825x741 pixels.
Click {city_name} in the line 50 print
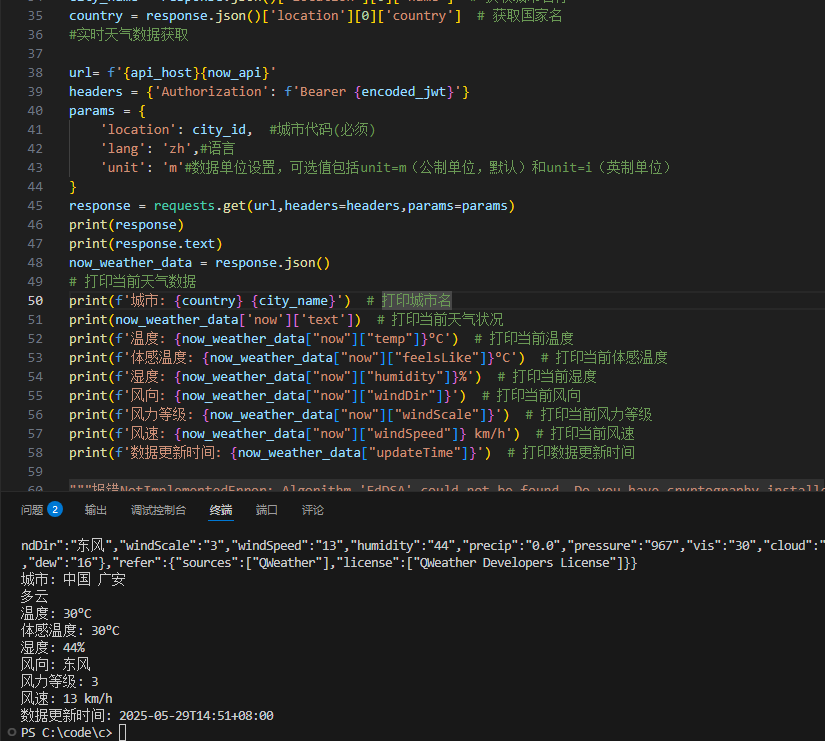click(x=294, y=301)
